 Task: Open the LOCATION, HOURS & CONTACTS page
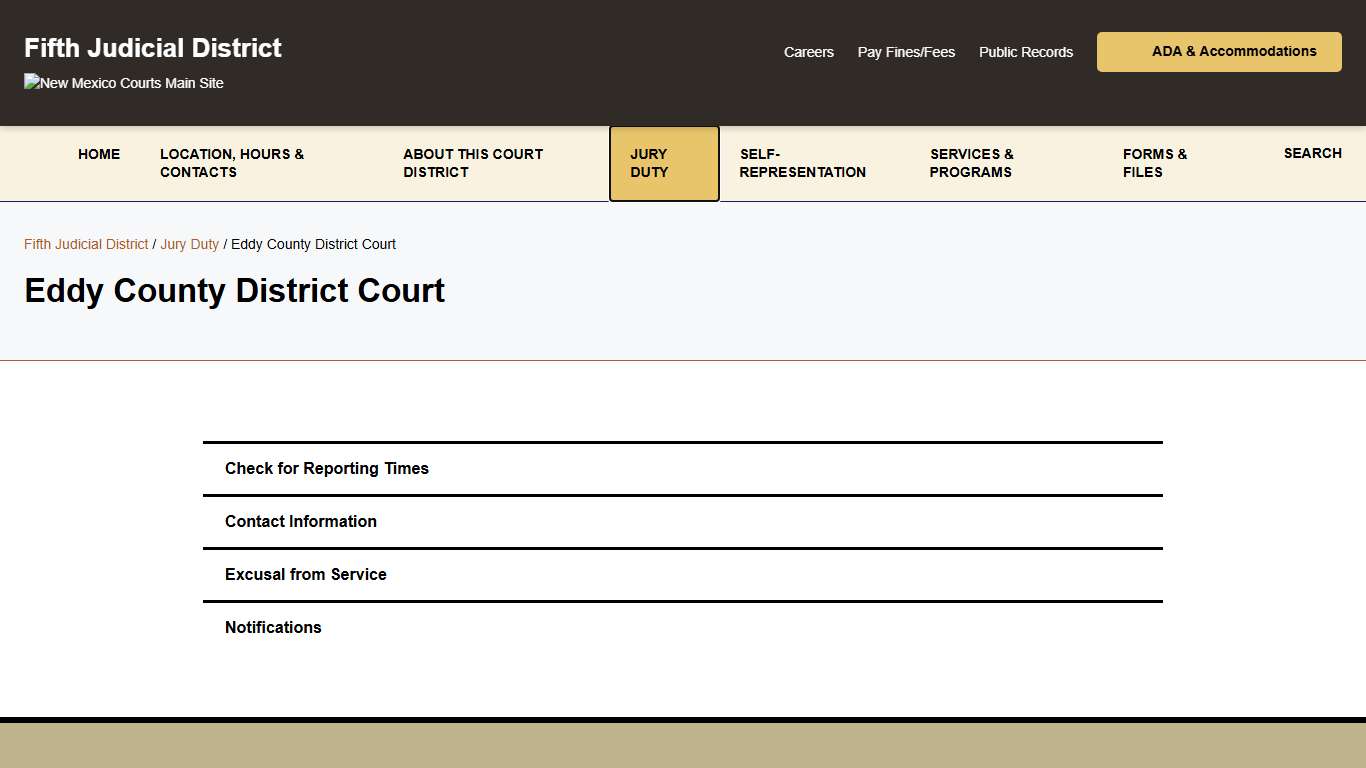pos(232,163)
